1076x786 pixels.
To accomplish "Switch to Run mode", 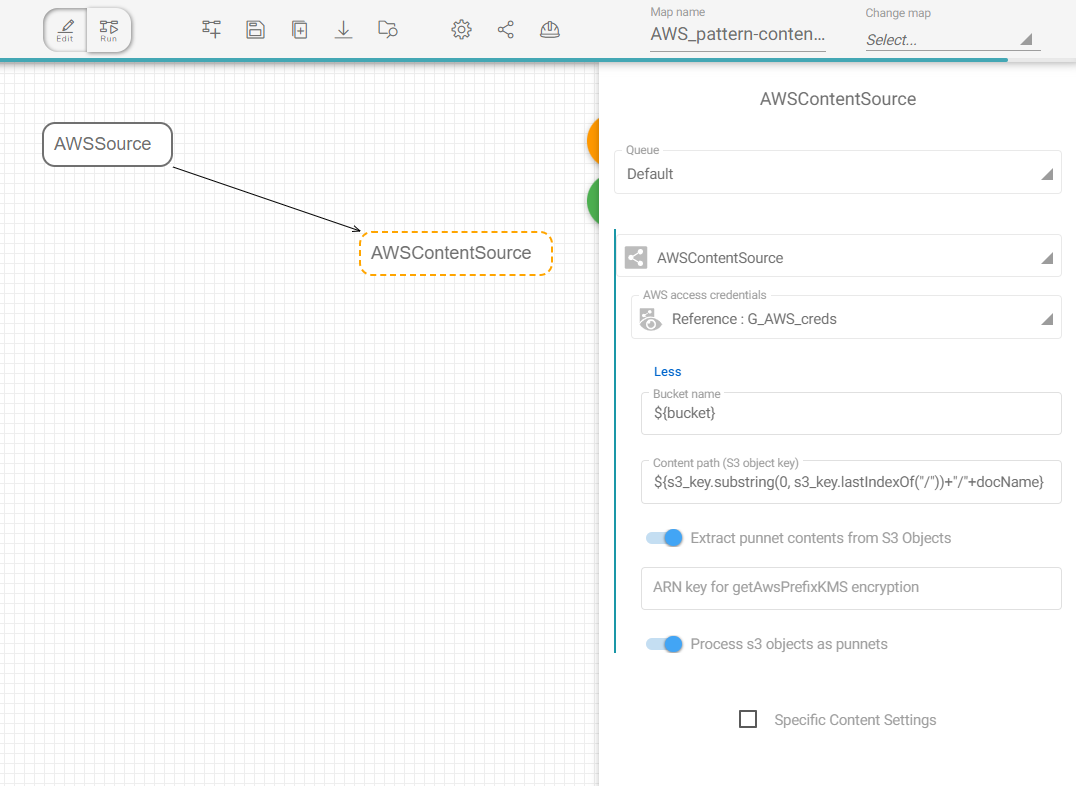I will click(x=108, y=30).
